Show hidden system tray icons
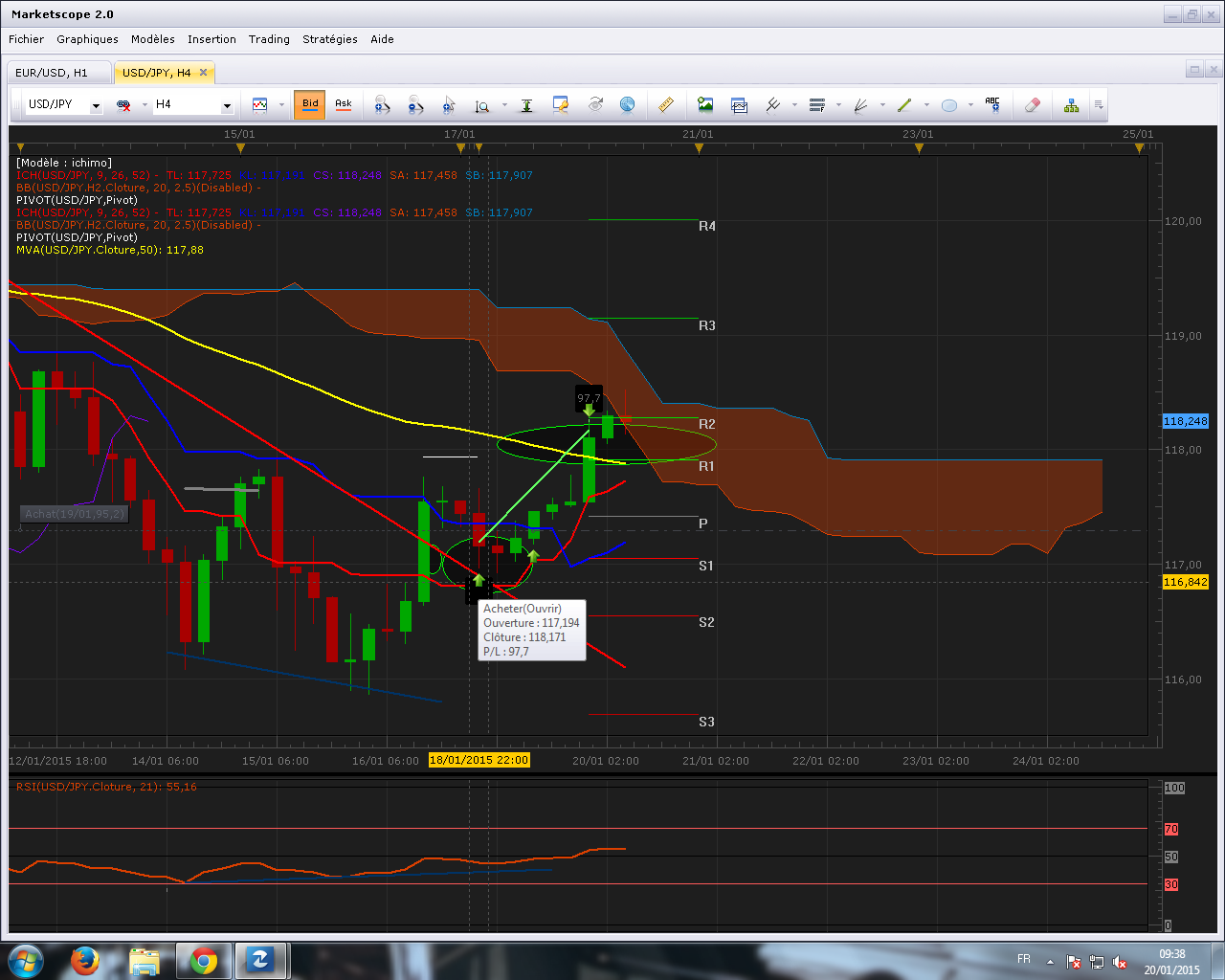The image size is (1225, 980). 1051,962
